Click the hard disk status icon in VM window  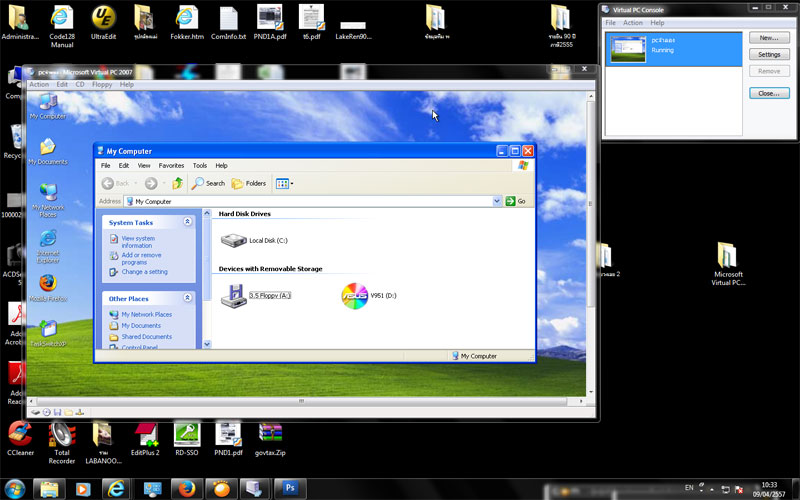[x=35, y=412]
